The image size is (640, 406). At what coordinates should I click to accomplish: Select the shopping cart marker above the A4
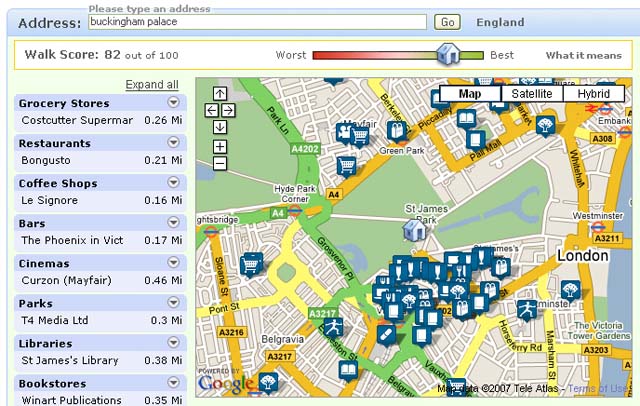[x=347, y=166]
